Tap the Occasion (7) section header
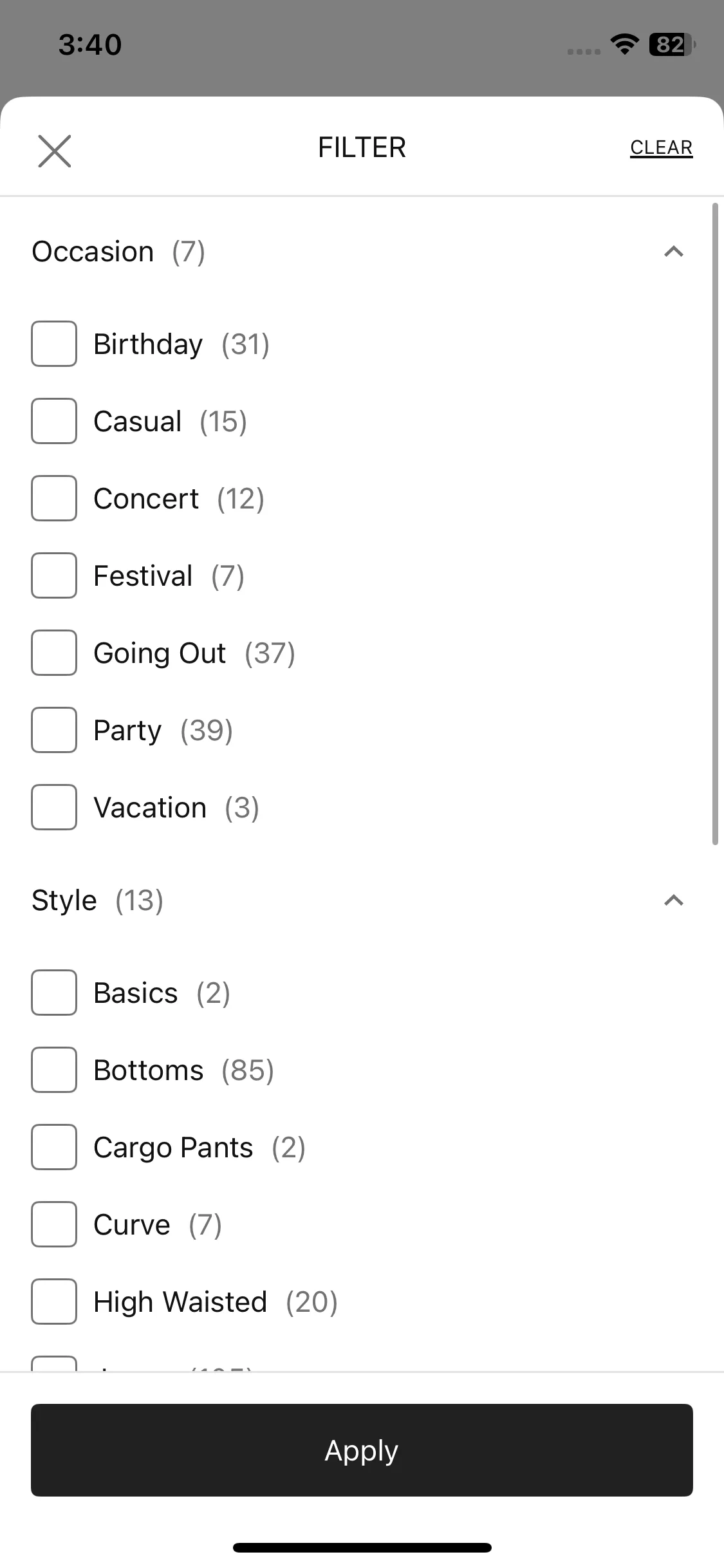This screenshot has height=1568, width=724. [118, 252]
